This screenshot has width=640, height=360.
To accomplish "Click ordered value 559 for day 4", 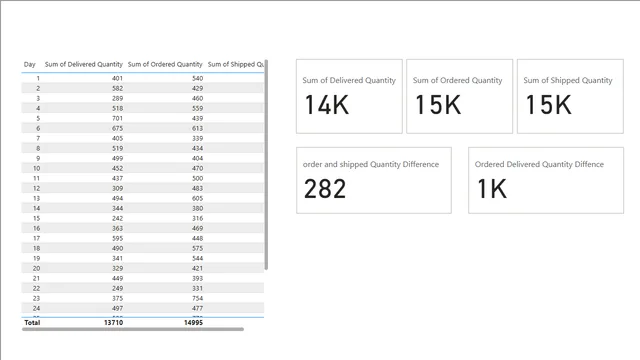I will point(198,108).
